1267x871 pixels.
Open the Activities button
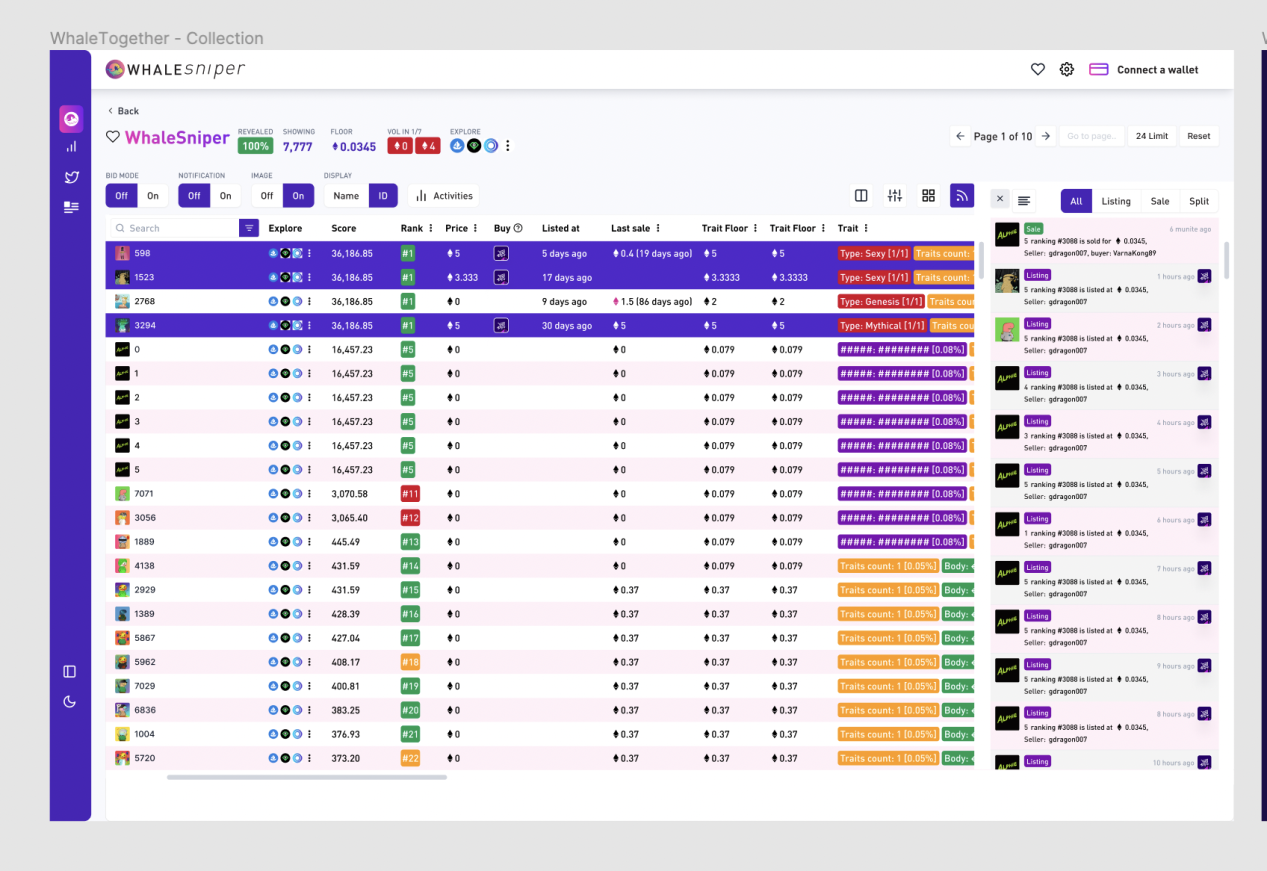click(x=444, y=196)
